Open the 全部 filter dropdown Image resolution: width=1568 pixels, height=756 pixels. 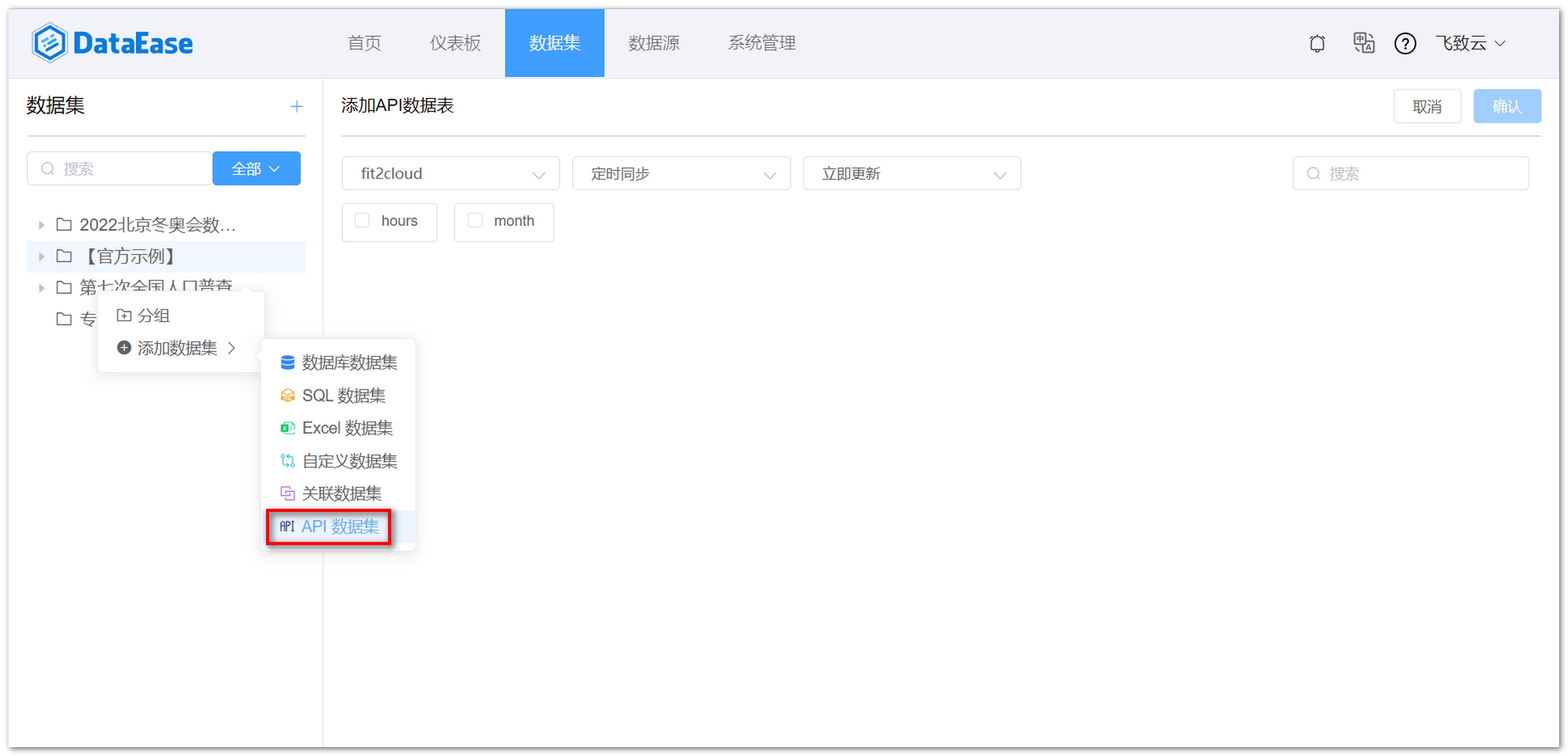pyautogui.click(x=256, y=168)
